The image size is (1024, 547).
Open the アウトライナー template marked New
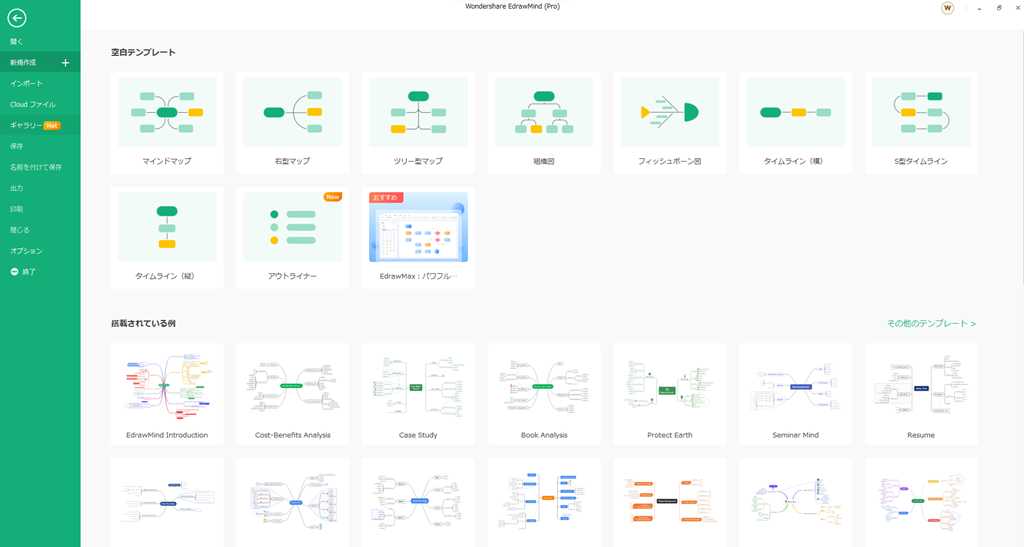[x=293, y=238]
